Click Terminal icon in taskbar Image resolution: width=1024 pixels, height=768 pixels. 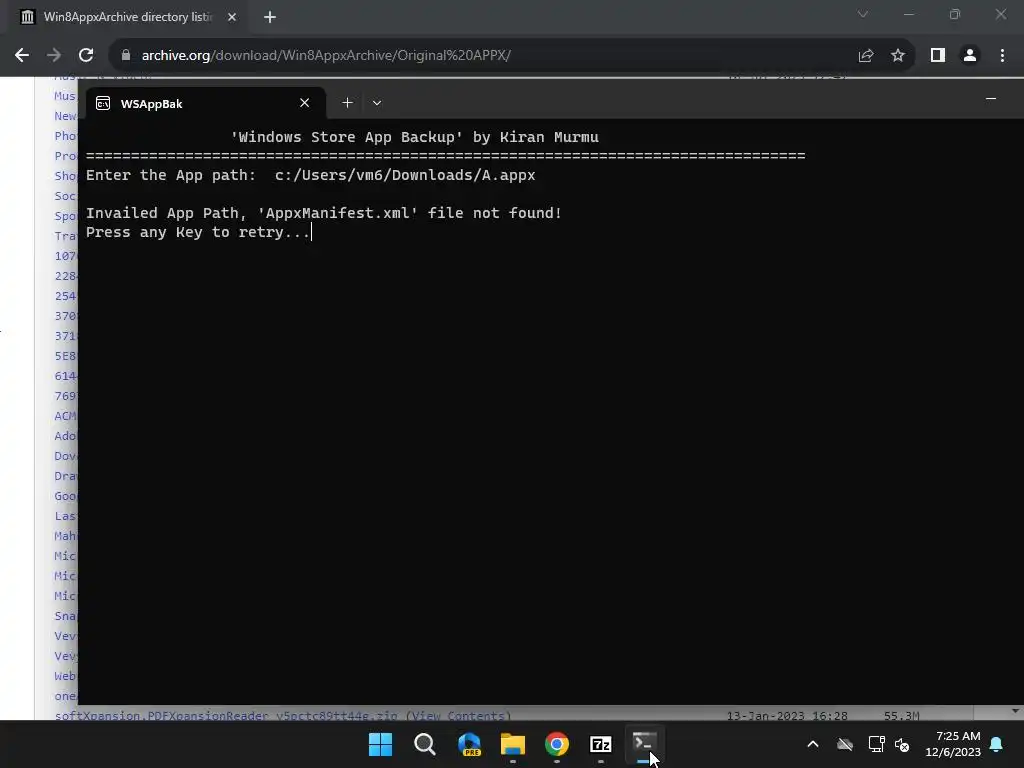[644, 744]
